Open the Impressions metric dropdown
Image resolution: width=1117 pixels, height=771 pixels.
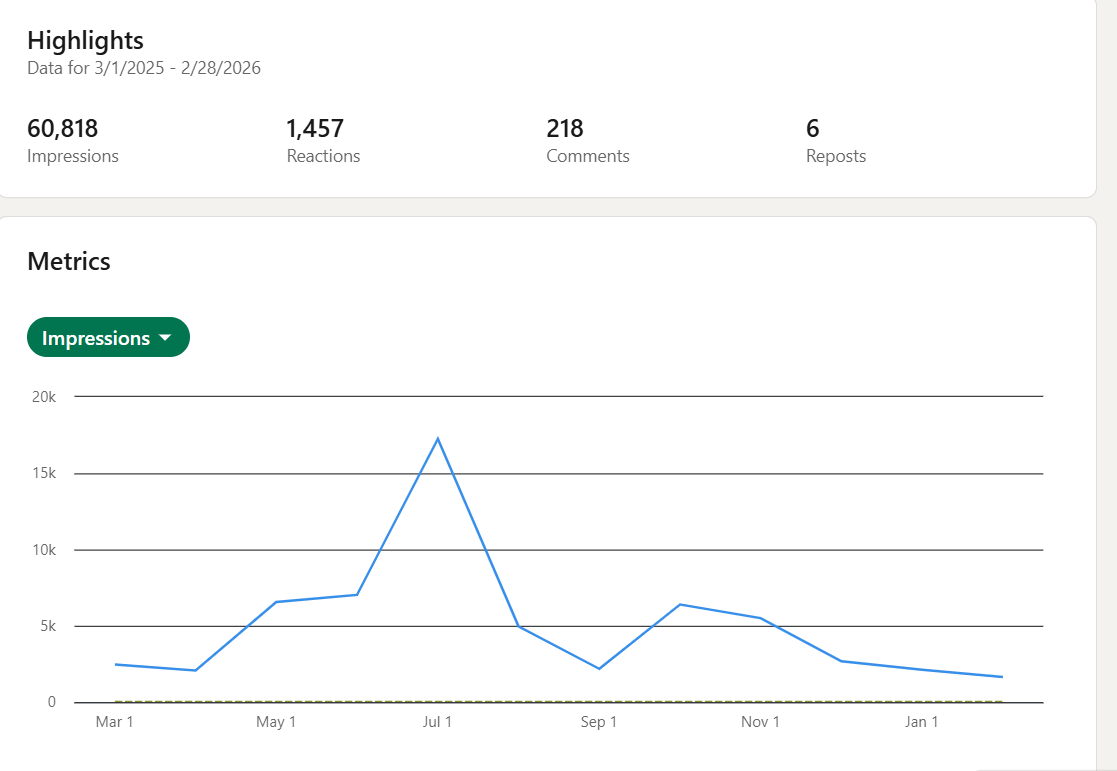(x=108, y=338)
